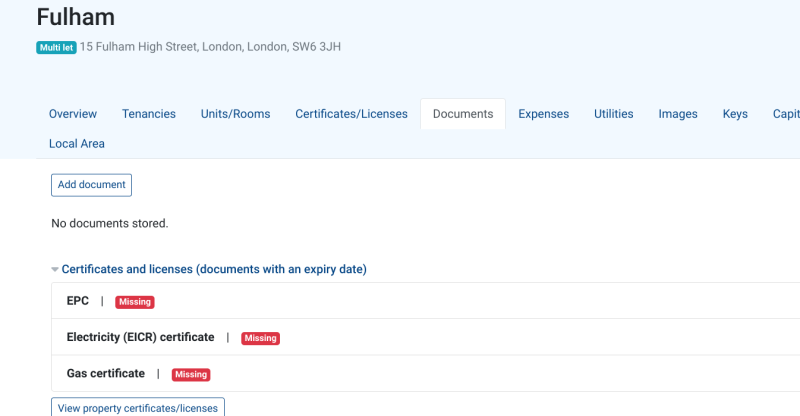This screenshot has width=800, height=416.
Task: Click the Multi let badge
Action: click(56, 47)
